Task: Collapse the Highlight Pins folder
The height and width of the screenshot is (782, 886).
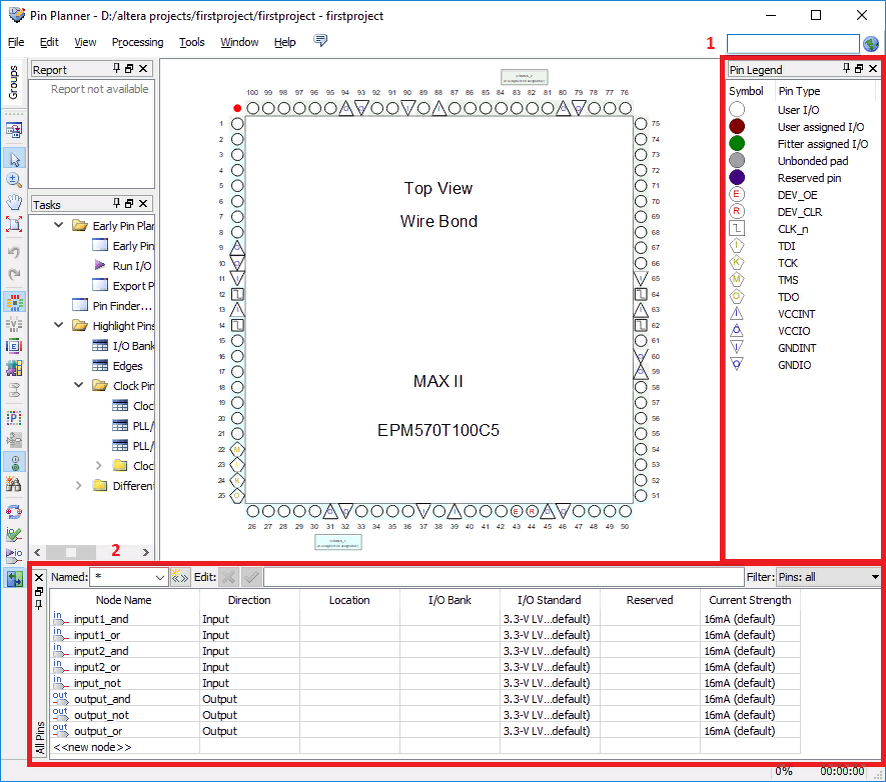Action: click(x=58, y=325)
